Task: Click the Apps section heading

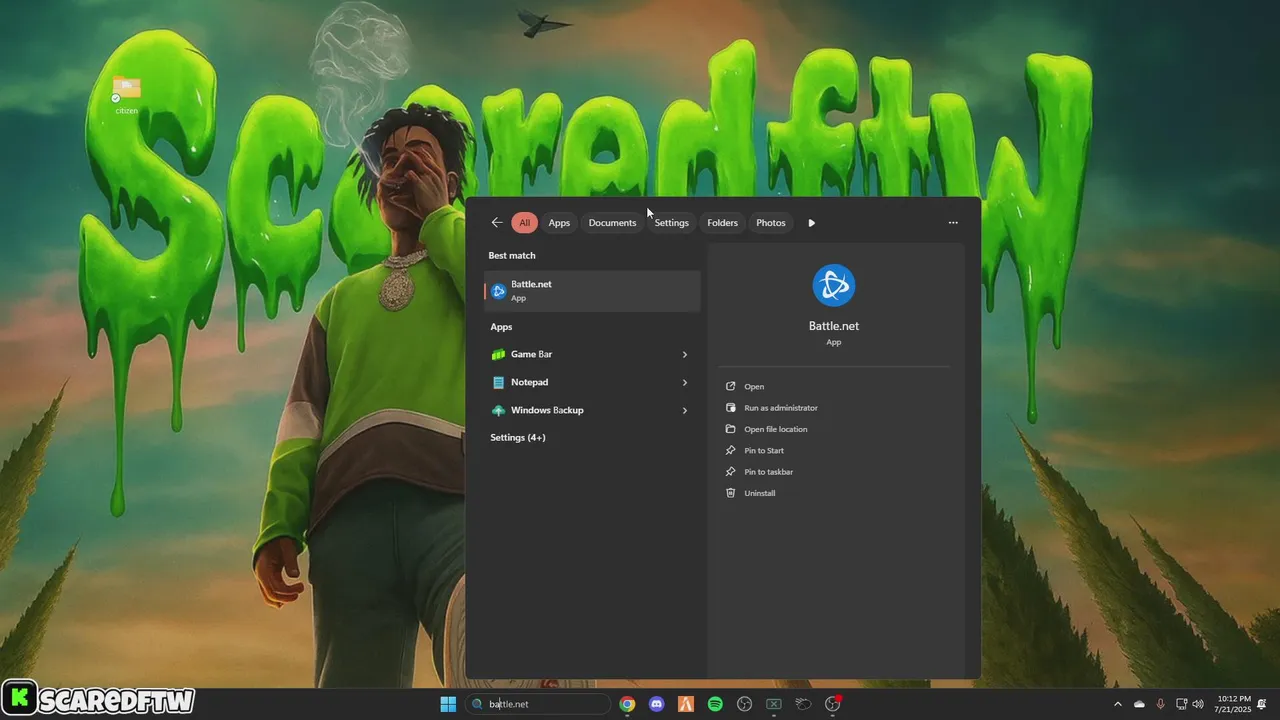Action: point(501,327)
